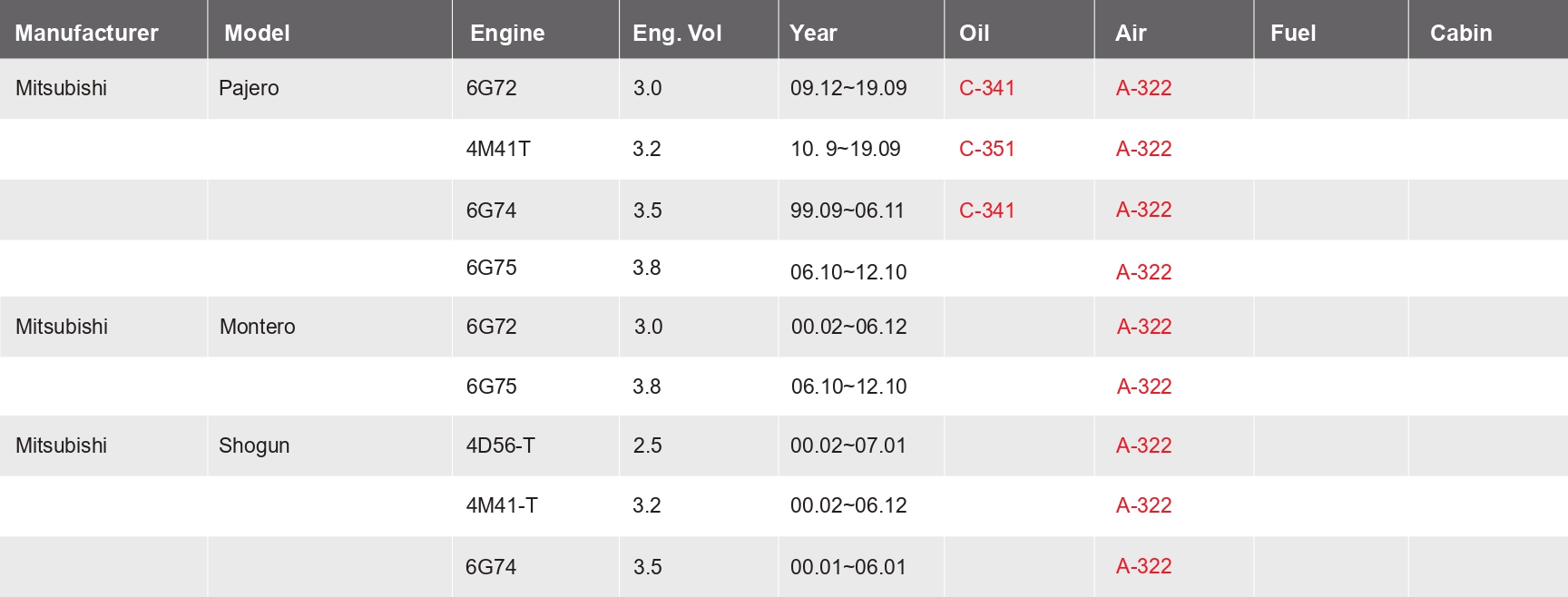Open A-322 link in Montero 6G72 row
Screen dimensions: 1568x597
[1144, 327]
